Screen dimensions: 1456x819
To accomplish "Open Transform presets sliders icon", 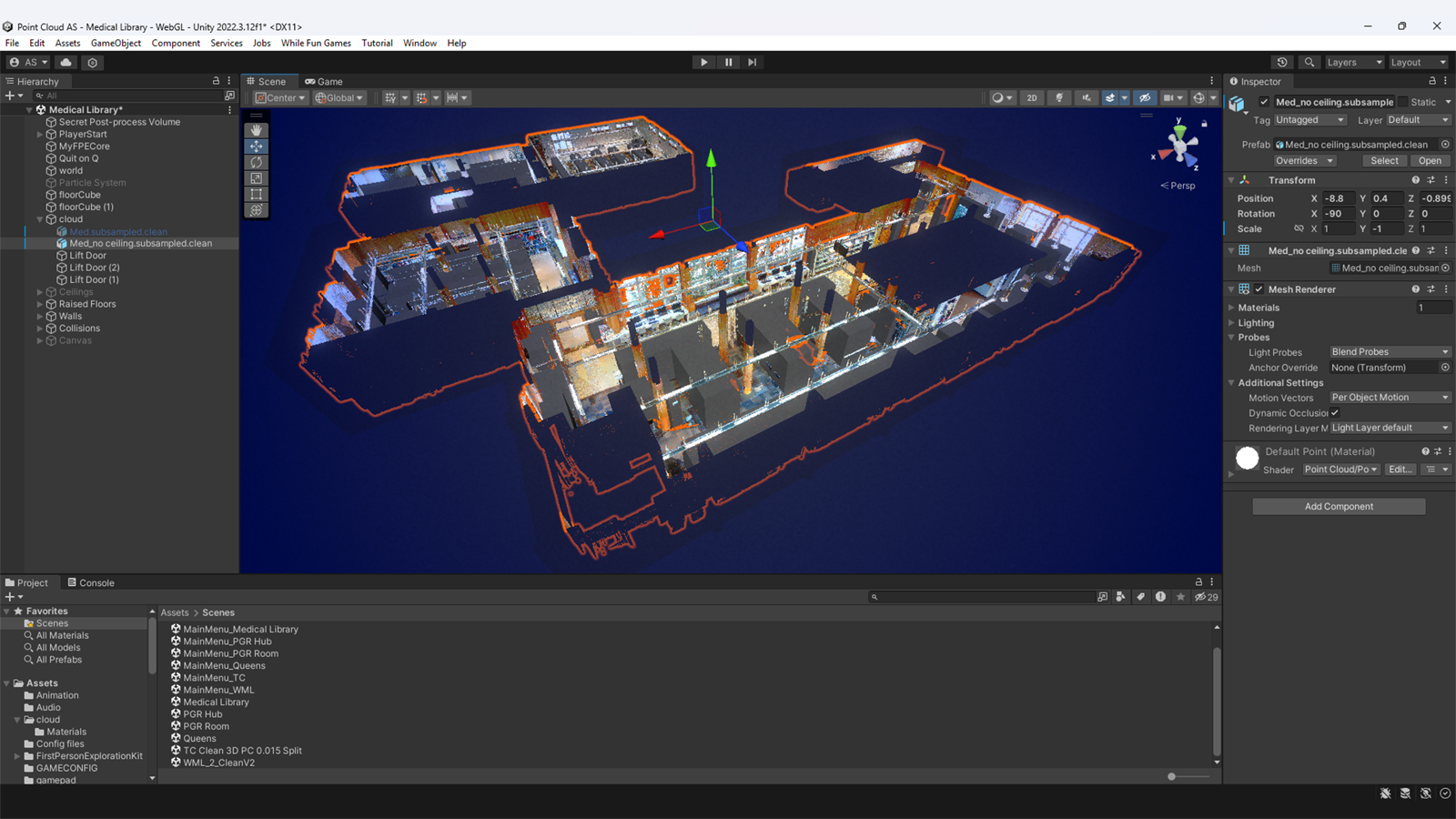I will (1431, 180).
